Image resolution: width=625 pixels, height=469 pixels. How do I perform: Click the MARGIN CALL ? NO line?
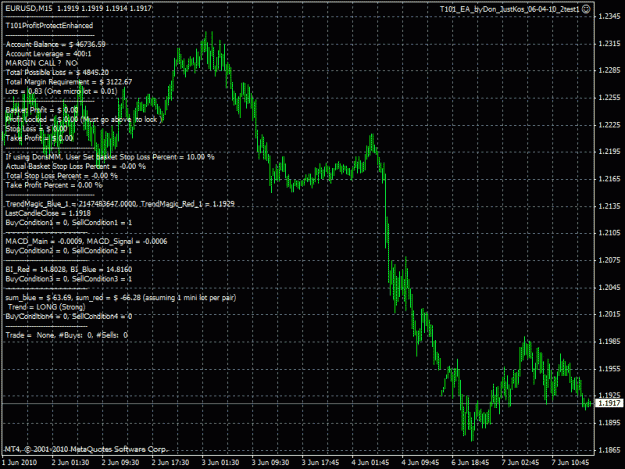coord(41,63)
